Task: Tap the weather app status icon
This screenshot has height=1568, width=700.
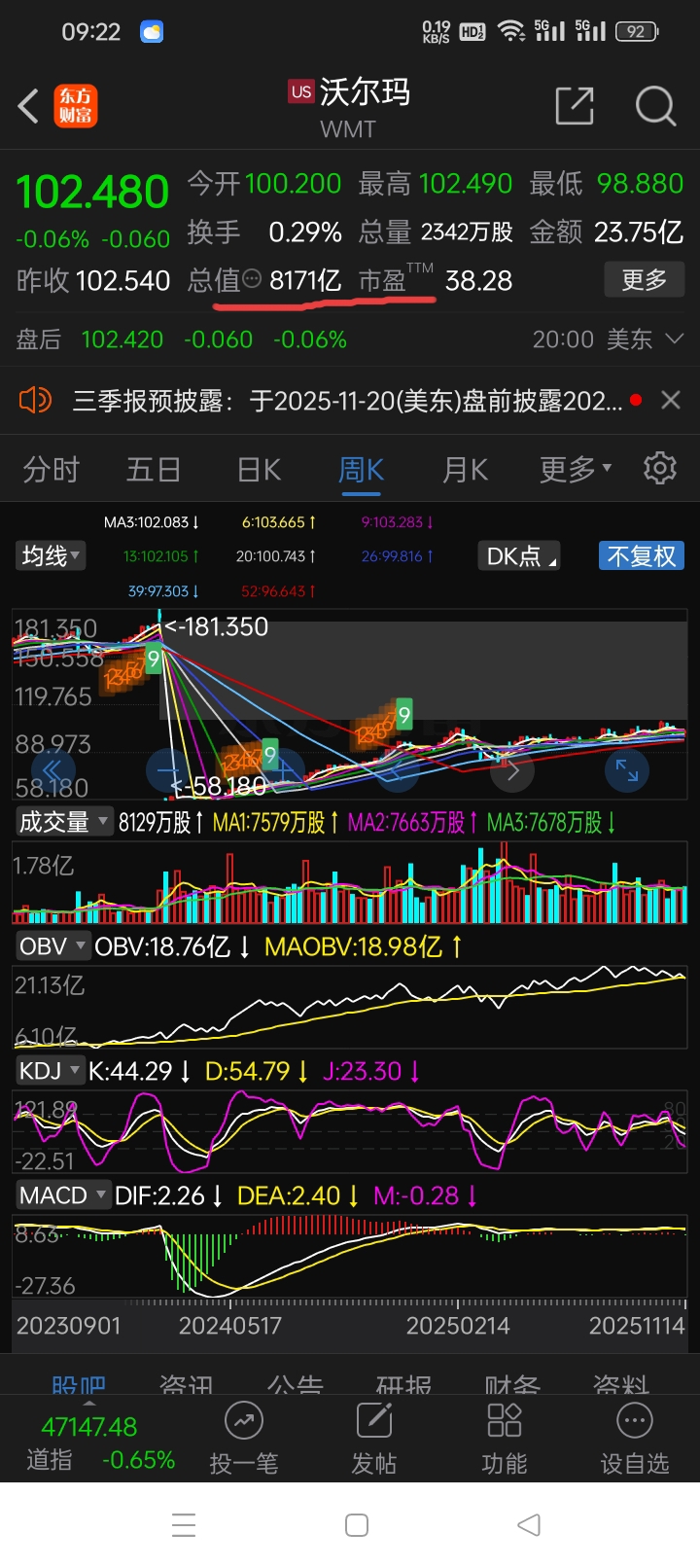Action: 152,32
